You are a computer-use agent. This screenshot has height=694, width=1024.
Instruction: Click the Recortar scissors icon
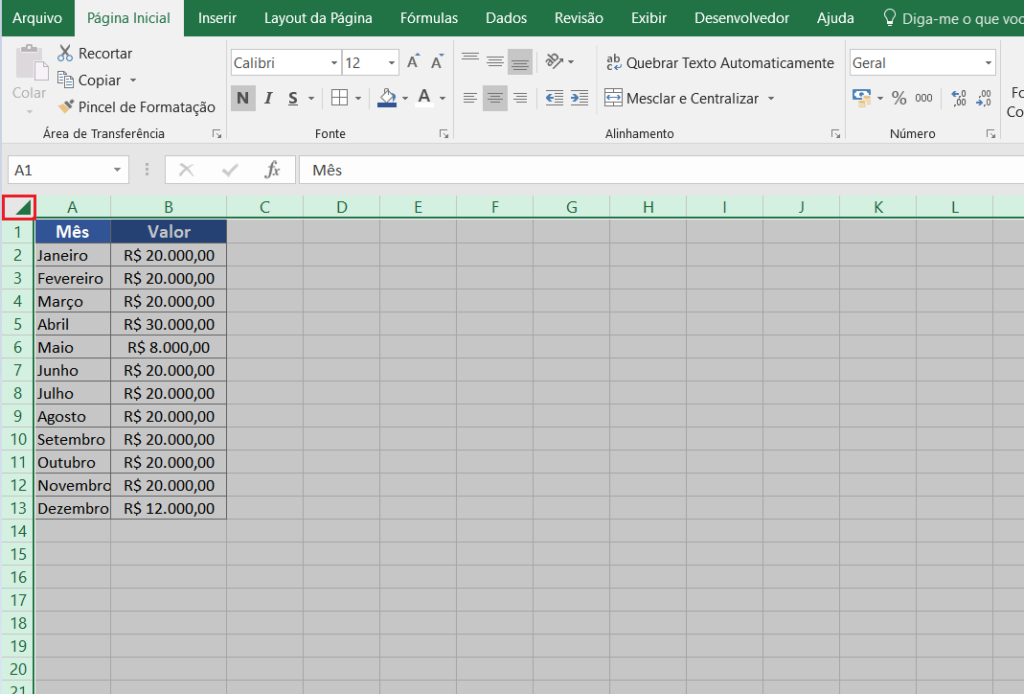(65, 53)
